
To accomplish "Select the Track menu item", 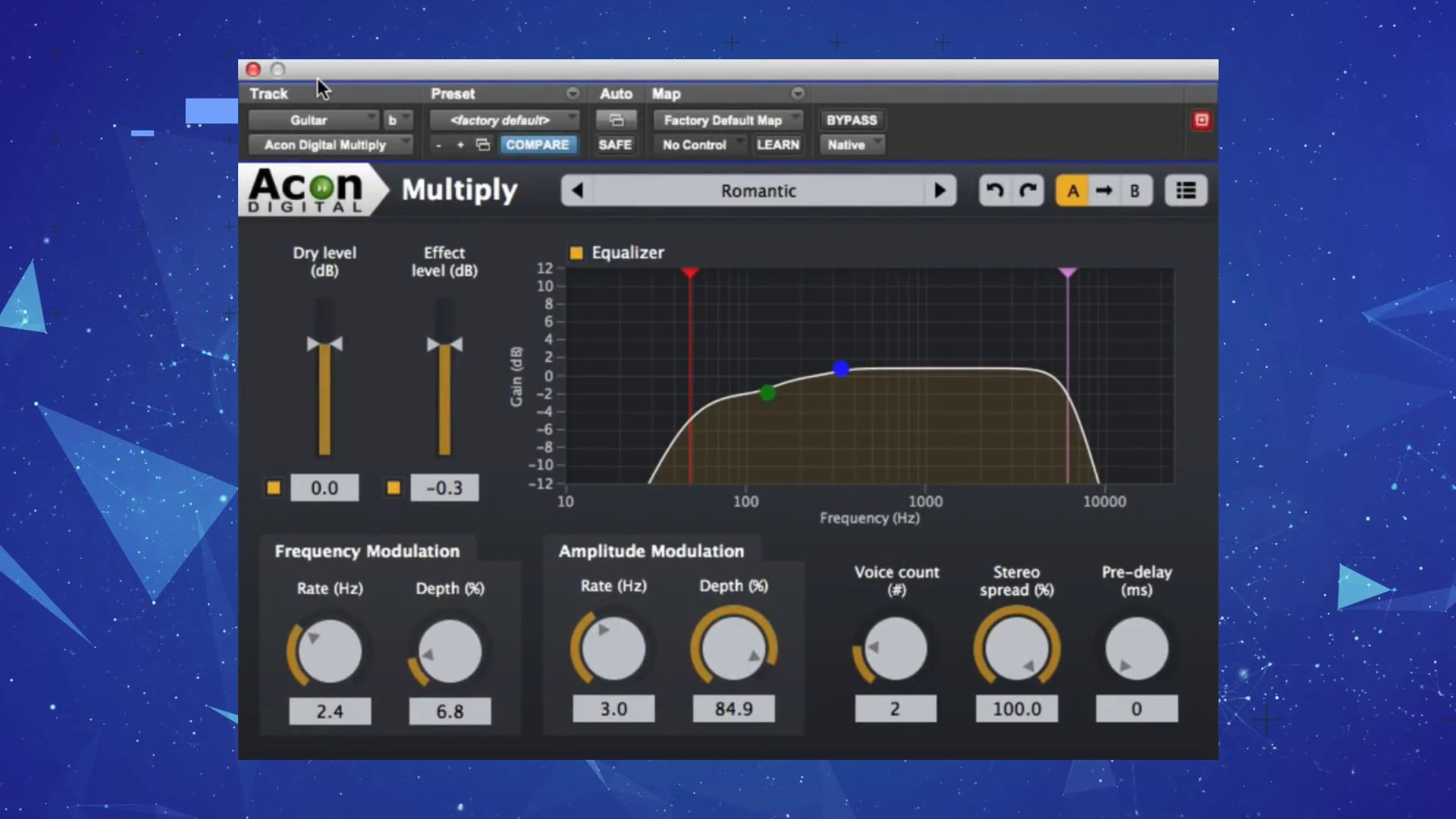I will (x=268, y=93).
